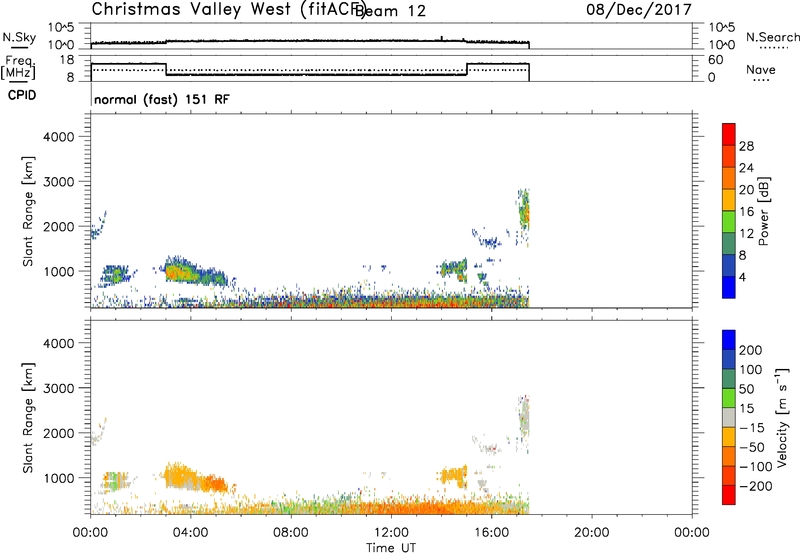Click the 14:30 velocity echo patch near 1000 km

(453, 476)
